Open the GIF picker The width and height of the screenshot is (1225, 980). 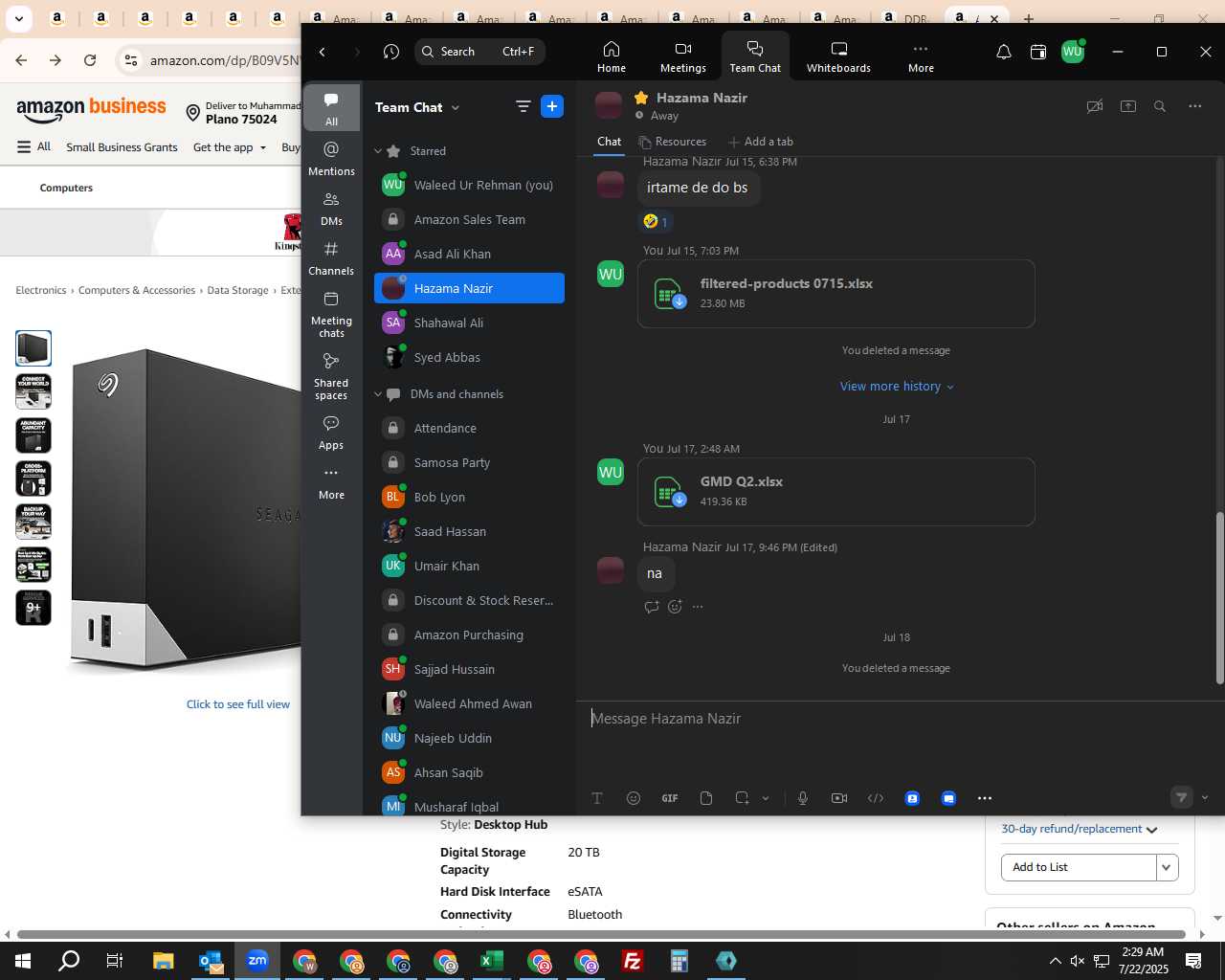click(x=670, y=798)
